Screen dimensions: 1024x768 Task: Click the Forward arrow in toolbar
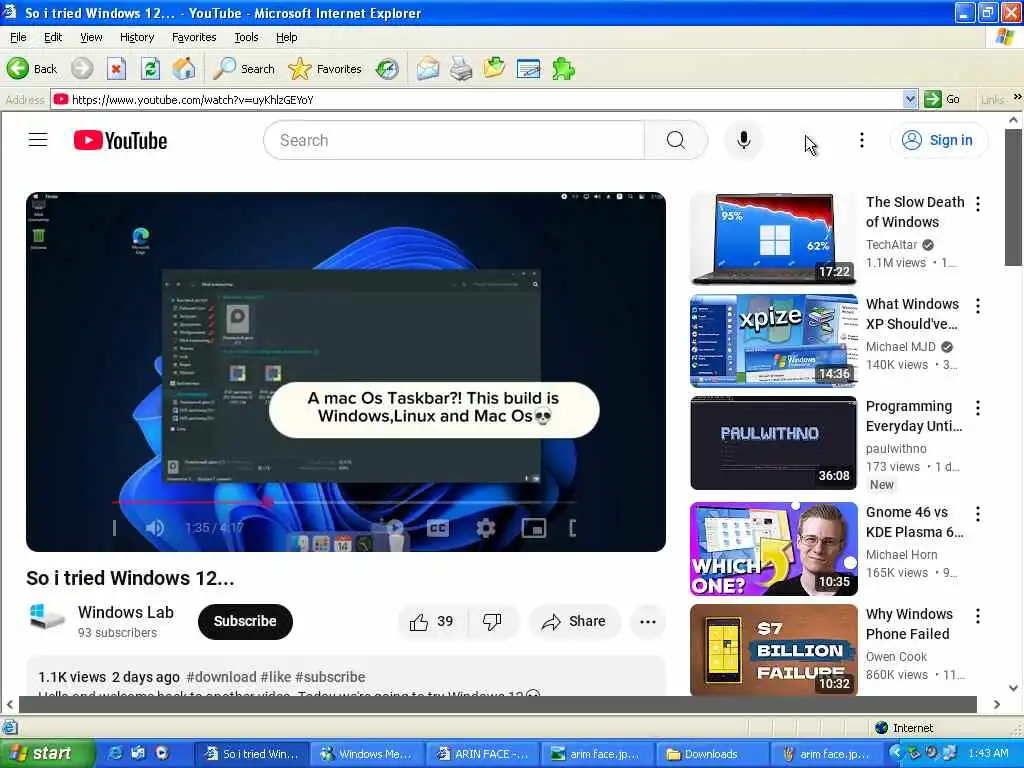[x=82, y=69]
